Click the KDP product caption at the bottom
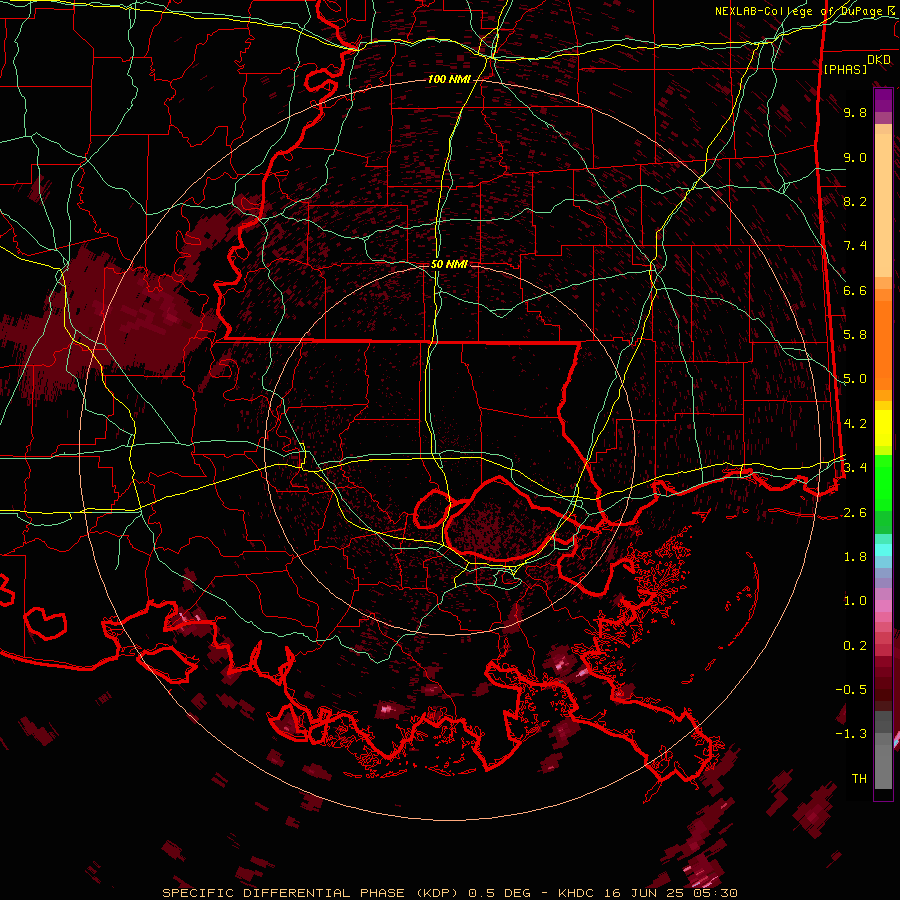The image size is (900, 900). pyautogui.click(x=449, y=893)
